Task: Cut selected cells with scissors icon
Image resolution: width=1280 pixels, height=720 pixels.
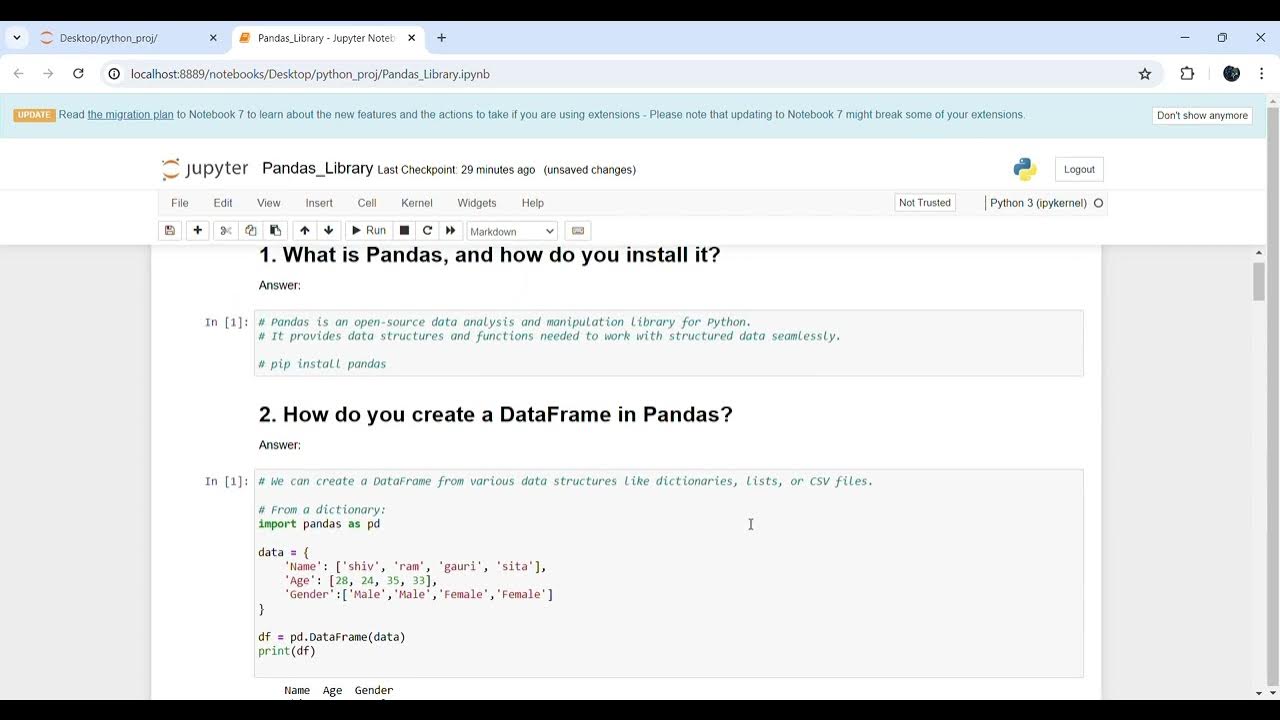Action: pos(226,230)
